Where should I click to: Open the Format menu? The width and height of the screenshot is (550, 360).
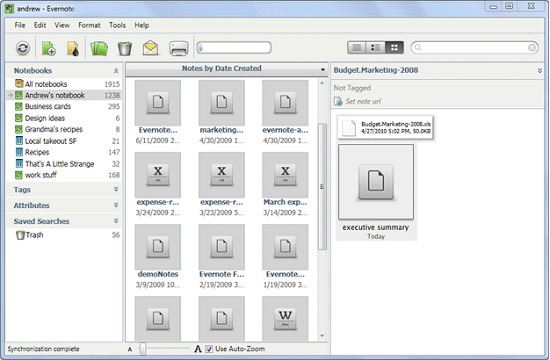[89, 25]
